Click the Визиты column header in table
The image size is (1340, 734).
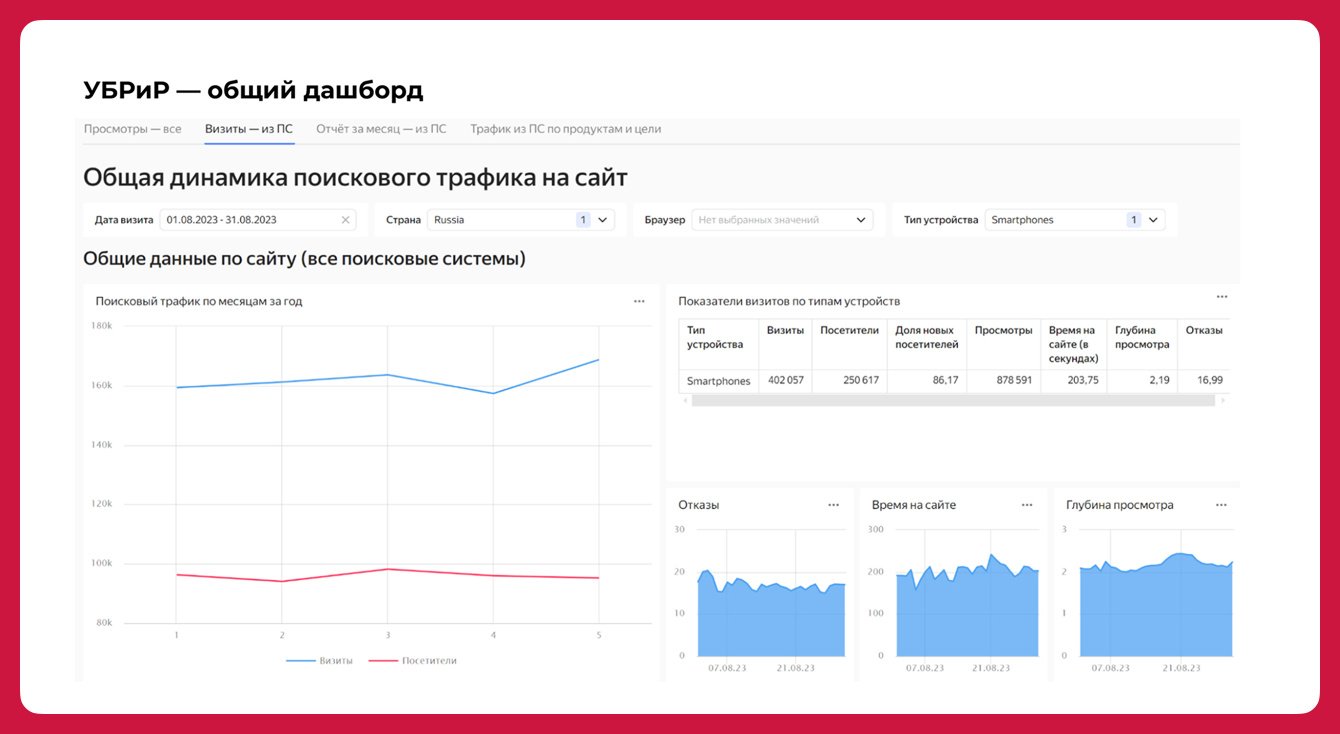[785, 344]
